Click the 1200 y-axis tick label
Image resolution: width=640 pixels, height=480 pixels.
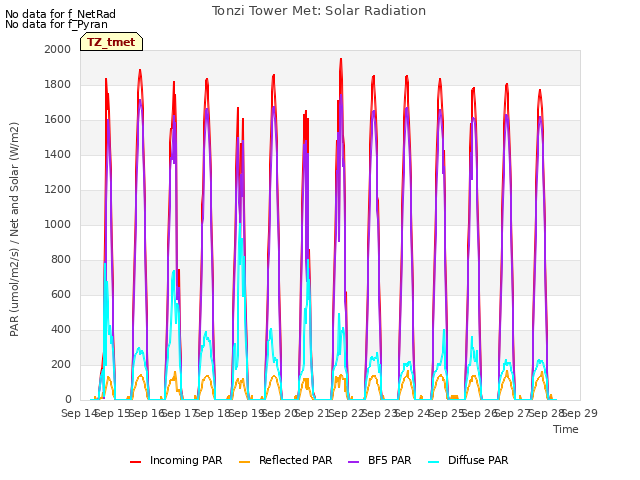58,189
